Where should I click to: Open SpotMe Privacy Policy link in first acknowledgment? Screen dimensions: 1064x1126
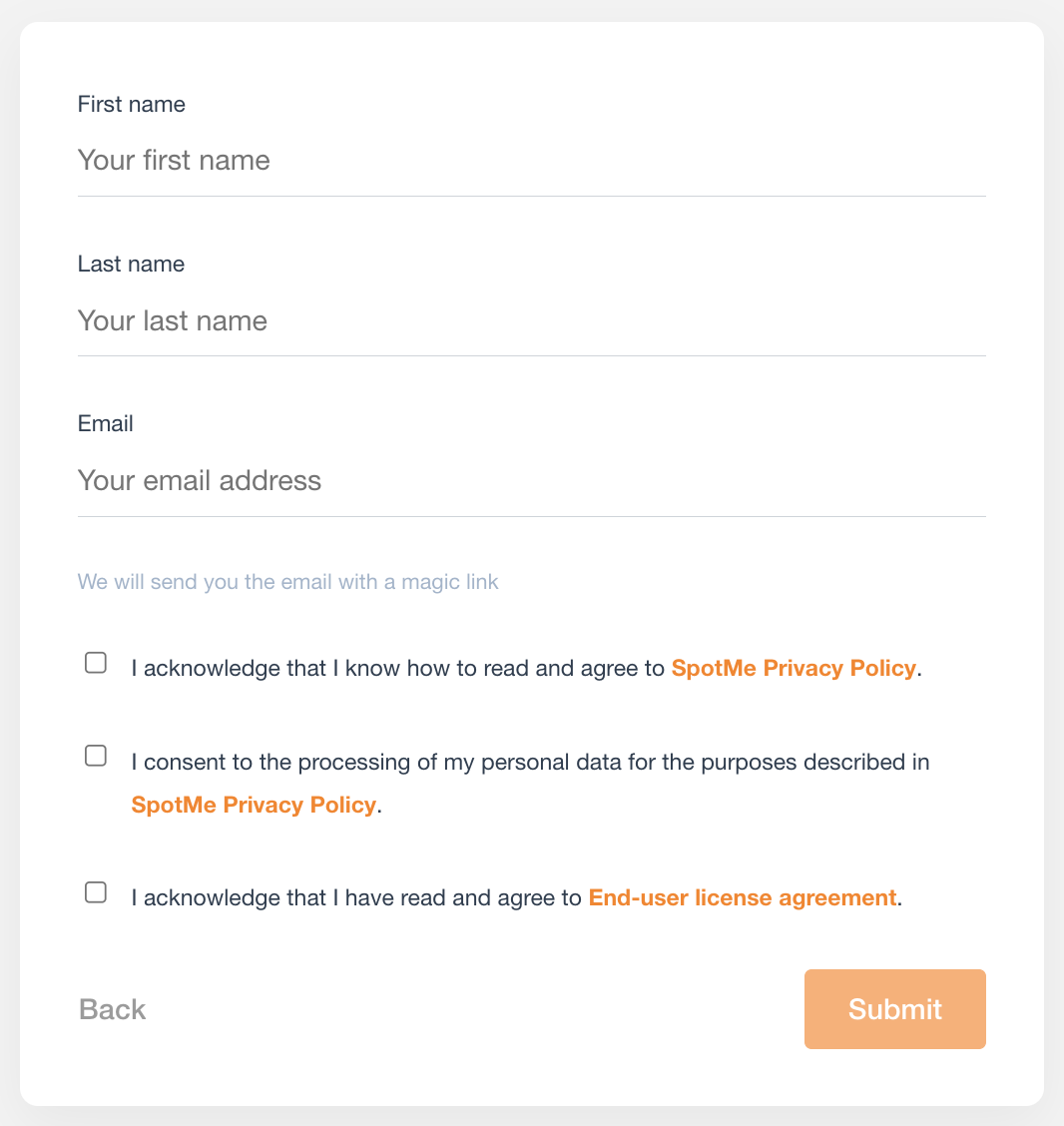(x=794, y=668)
